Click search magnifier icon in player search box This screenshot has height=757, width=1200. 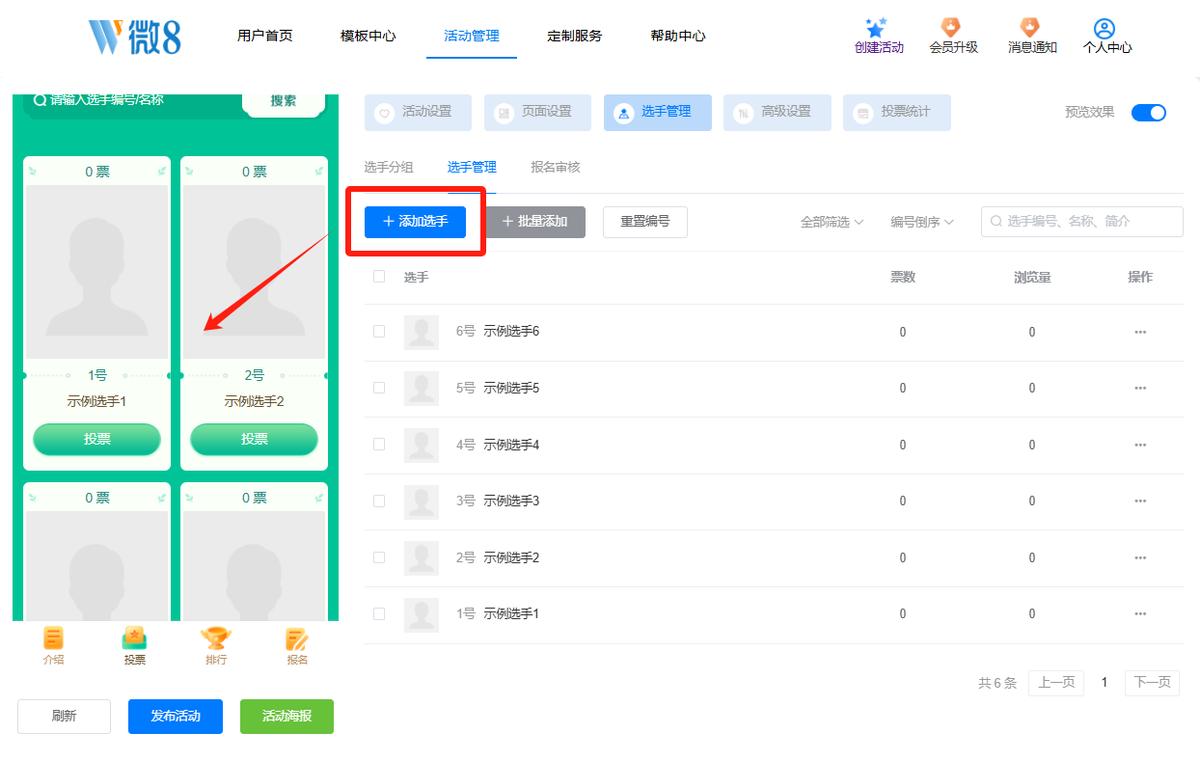pos(996,222)
